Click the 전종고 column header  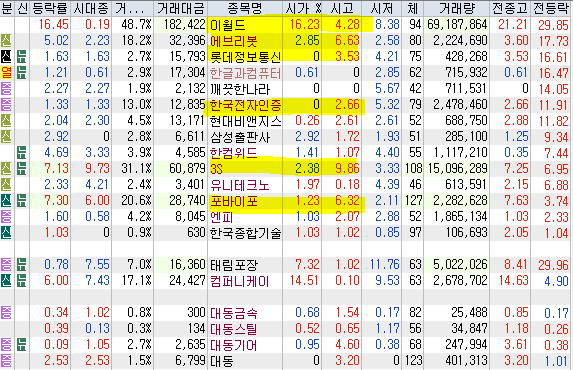[x=510, y=8]
